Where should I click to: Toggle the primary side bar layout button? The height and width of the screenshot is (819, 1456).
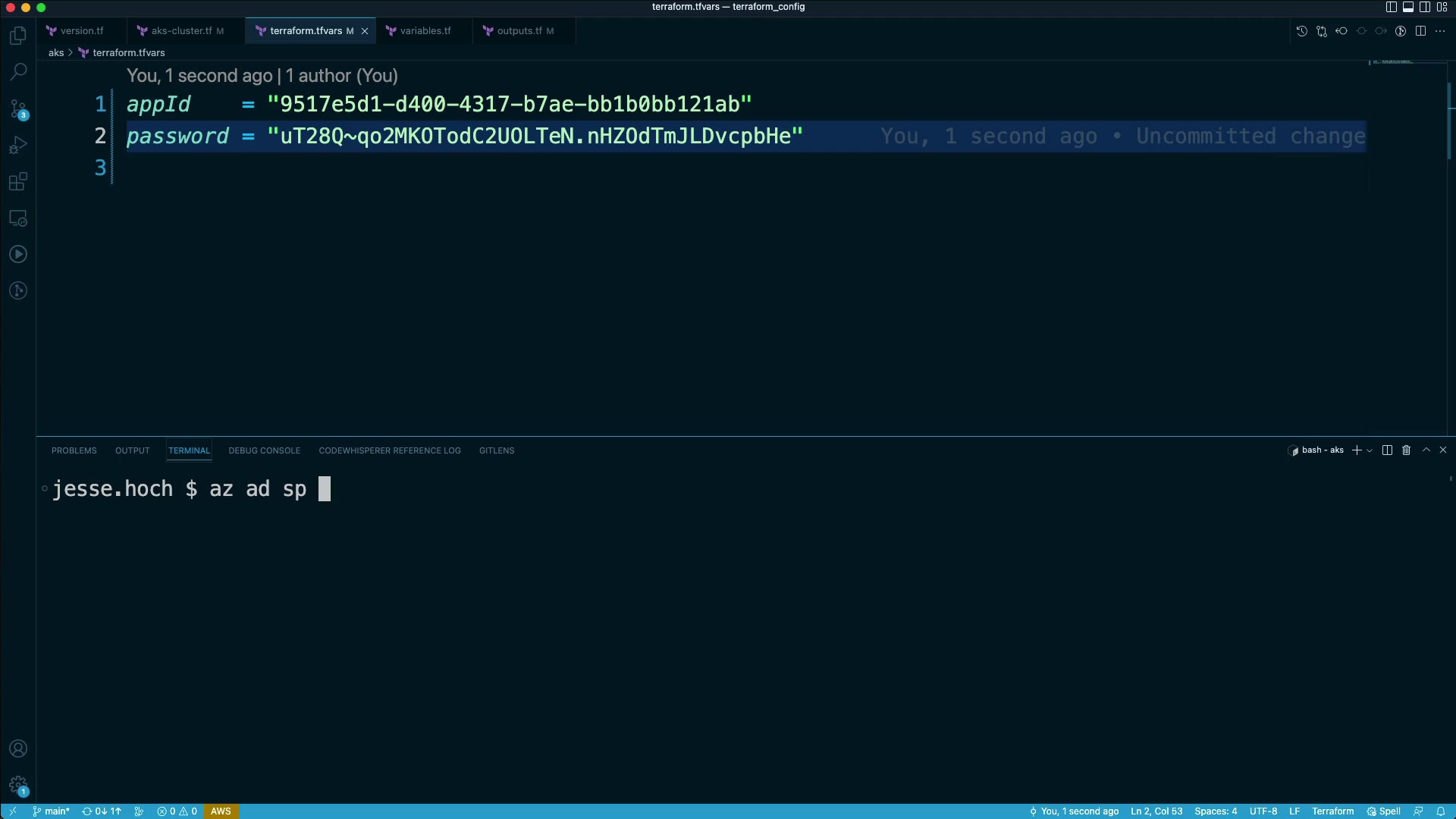(1391, 7)
